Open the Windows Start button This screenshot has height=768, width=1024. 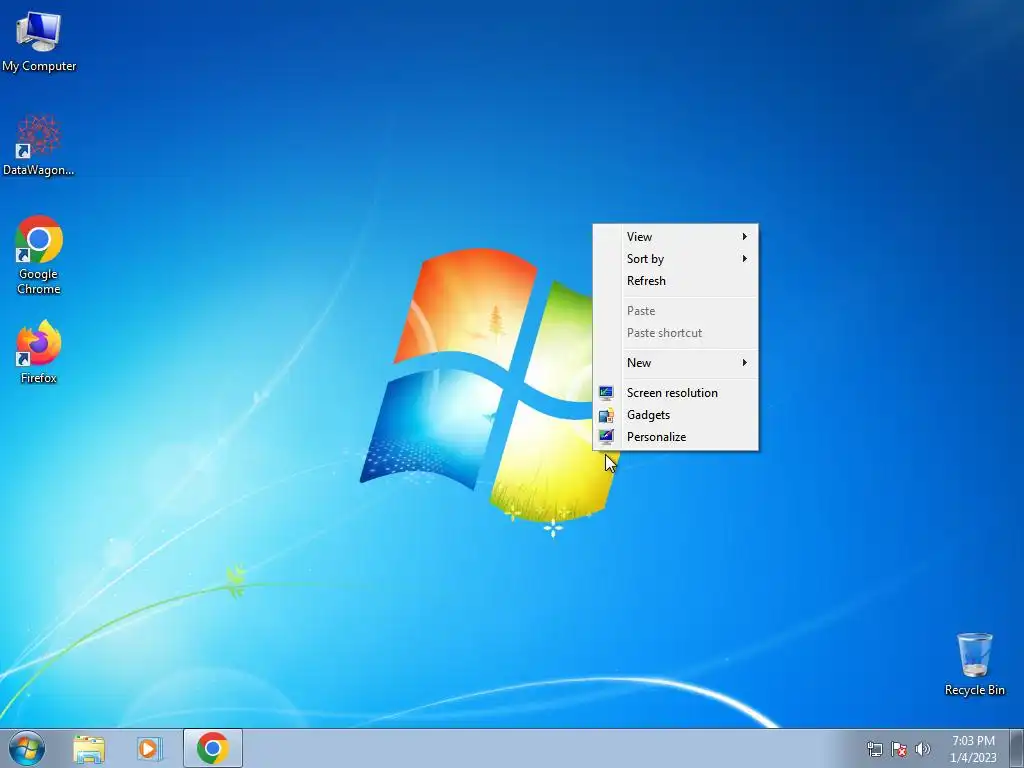[x=27, y=748]
